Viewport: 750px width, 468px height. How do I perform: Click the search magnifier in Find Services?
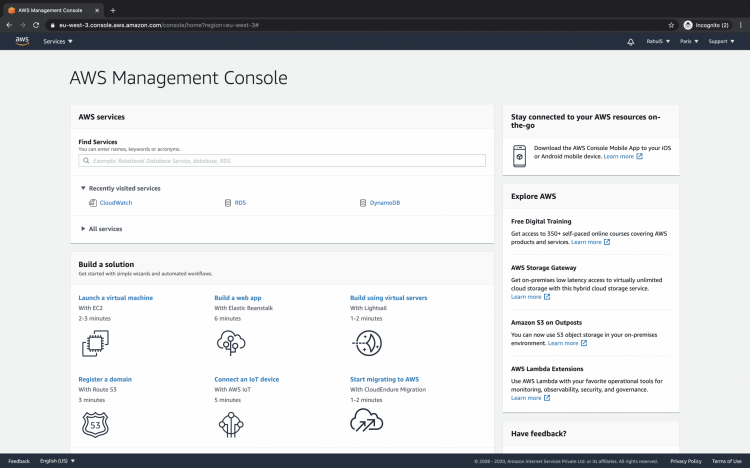pos(86,161)
